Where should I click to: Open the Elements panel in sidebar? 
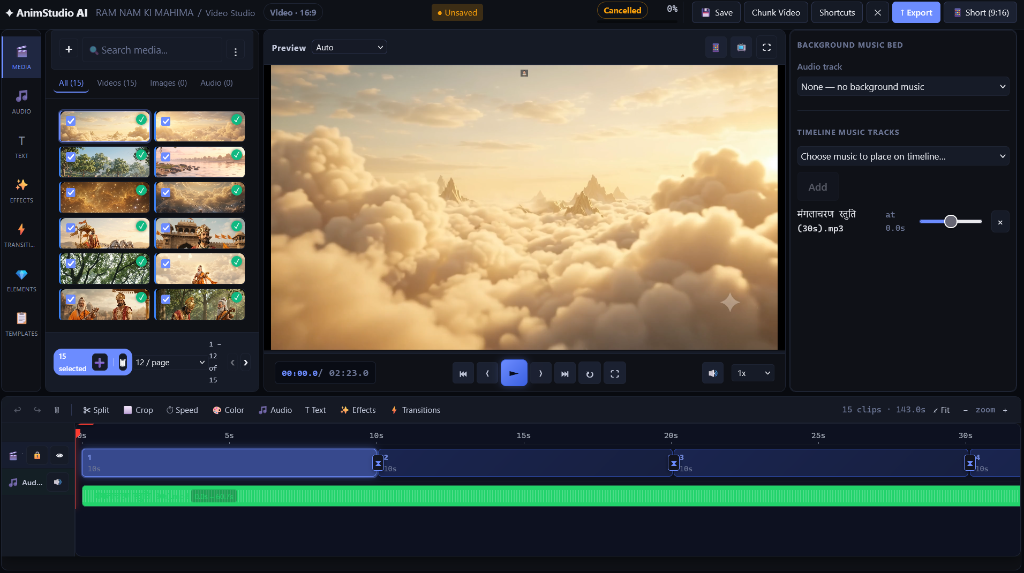click(x=22, y=280)
